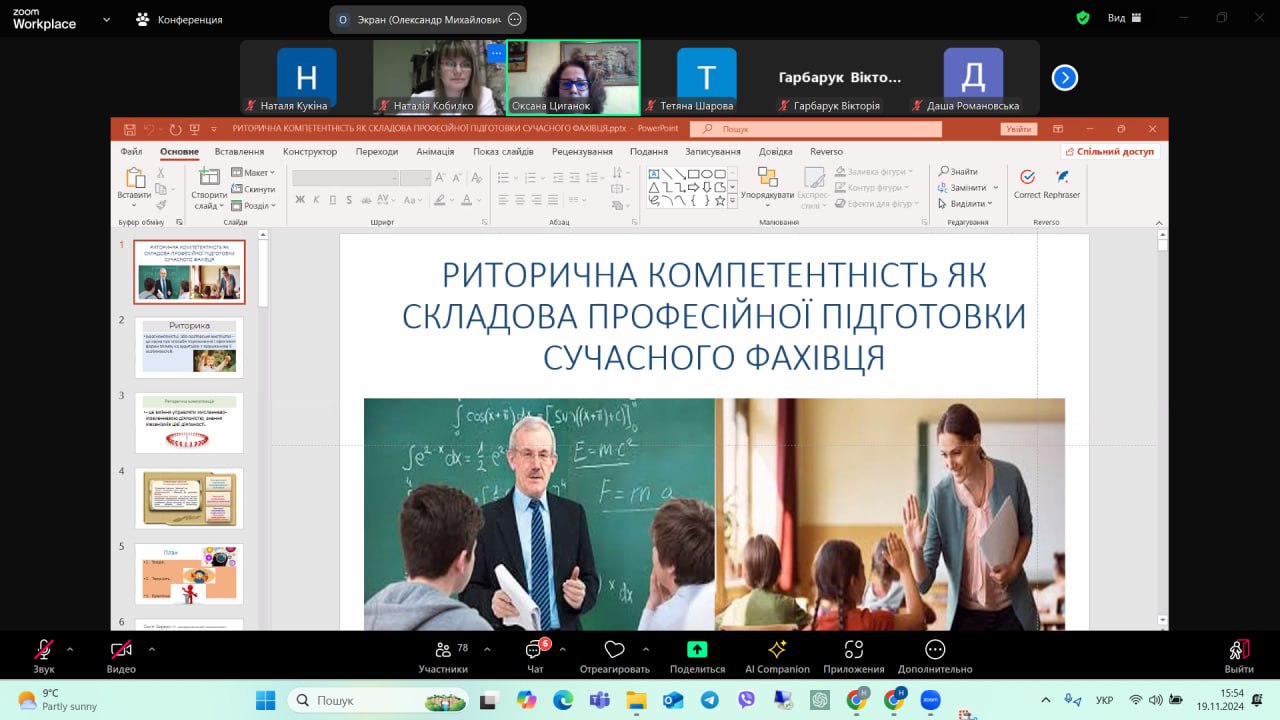
Task: Expand the video options arrow
Action: 151,649
